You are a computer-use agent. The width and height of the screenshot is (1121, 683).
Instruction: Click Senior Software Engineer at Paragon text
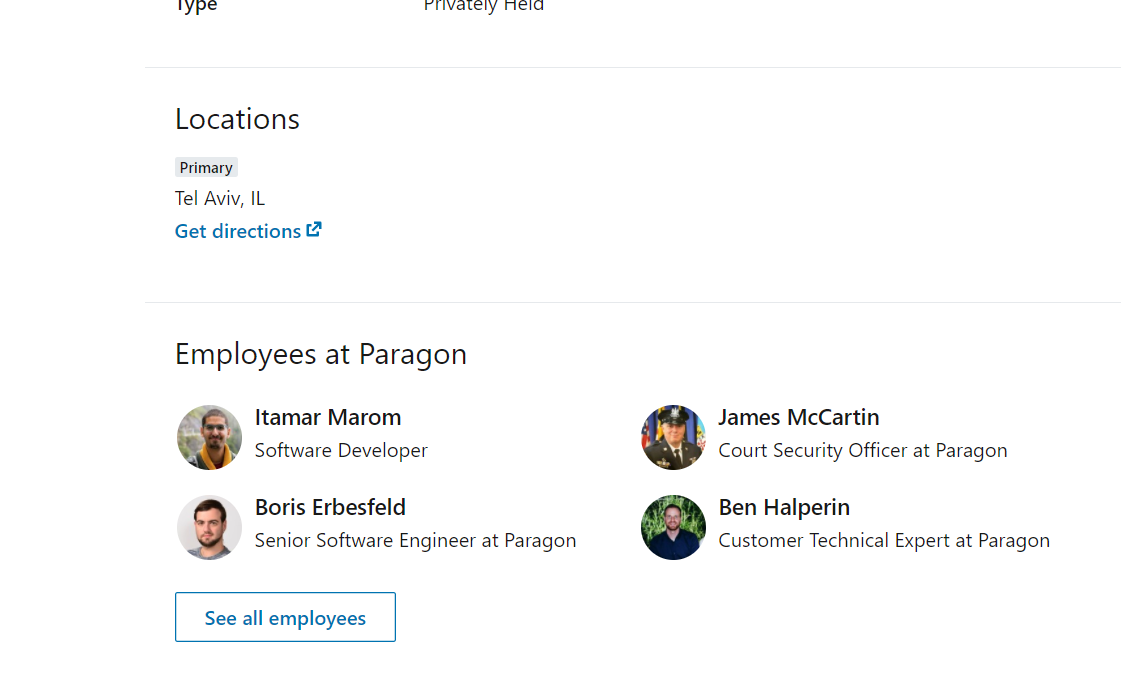(x=415, y=541)
